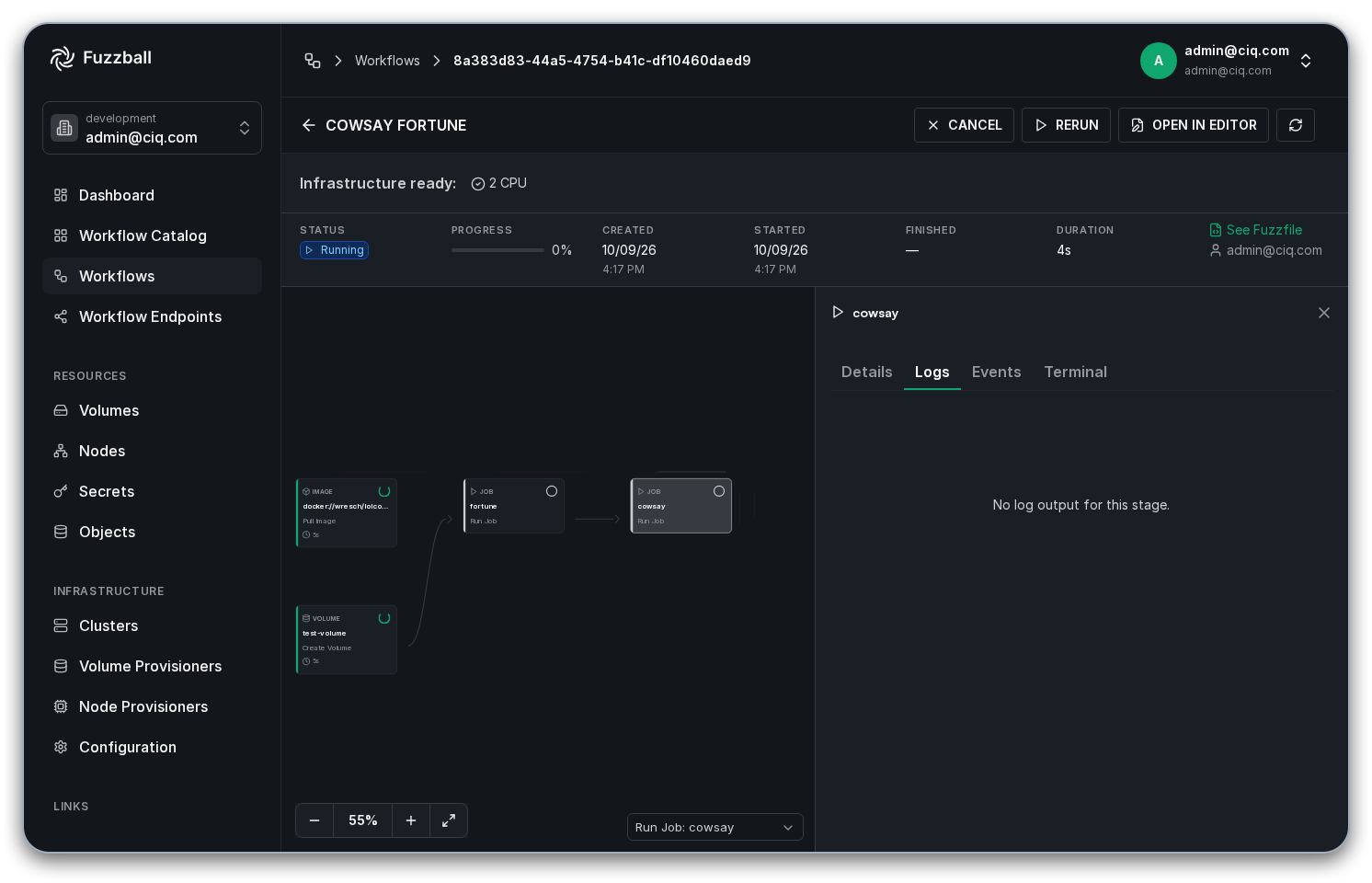Click the Workflow Catalog grid icon
This screenshot has height=883, width=1372.
[x=61, y=235]
